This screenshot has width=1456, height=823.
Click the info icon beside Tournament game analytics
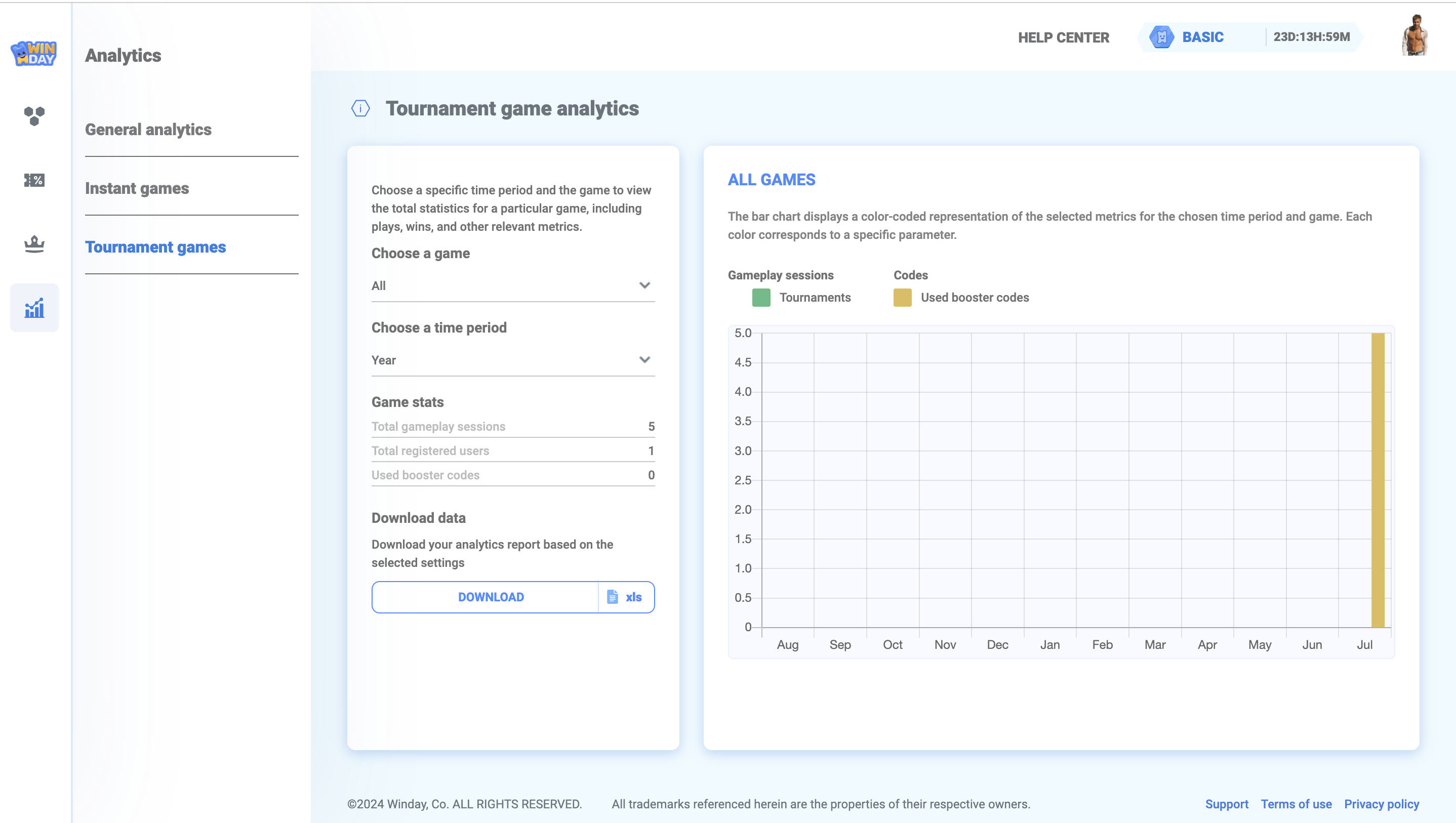[360, 108]
